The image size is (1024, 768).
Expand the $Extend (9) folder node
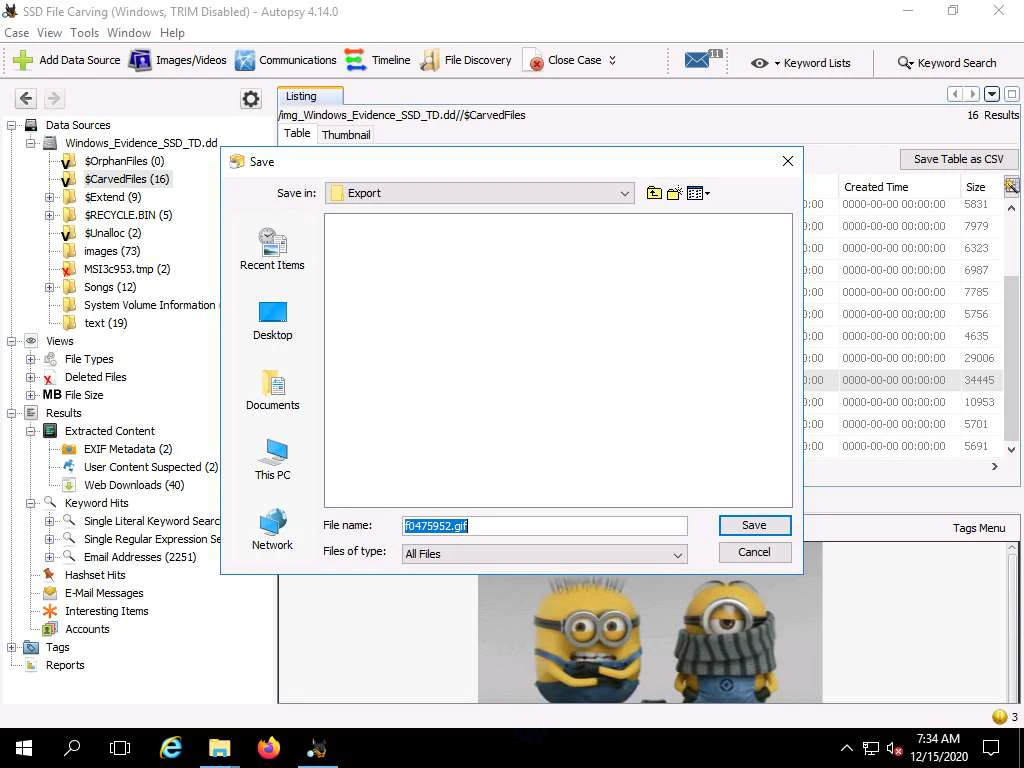click(x=49, y=197)
